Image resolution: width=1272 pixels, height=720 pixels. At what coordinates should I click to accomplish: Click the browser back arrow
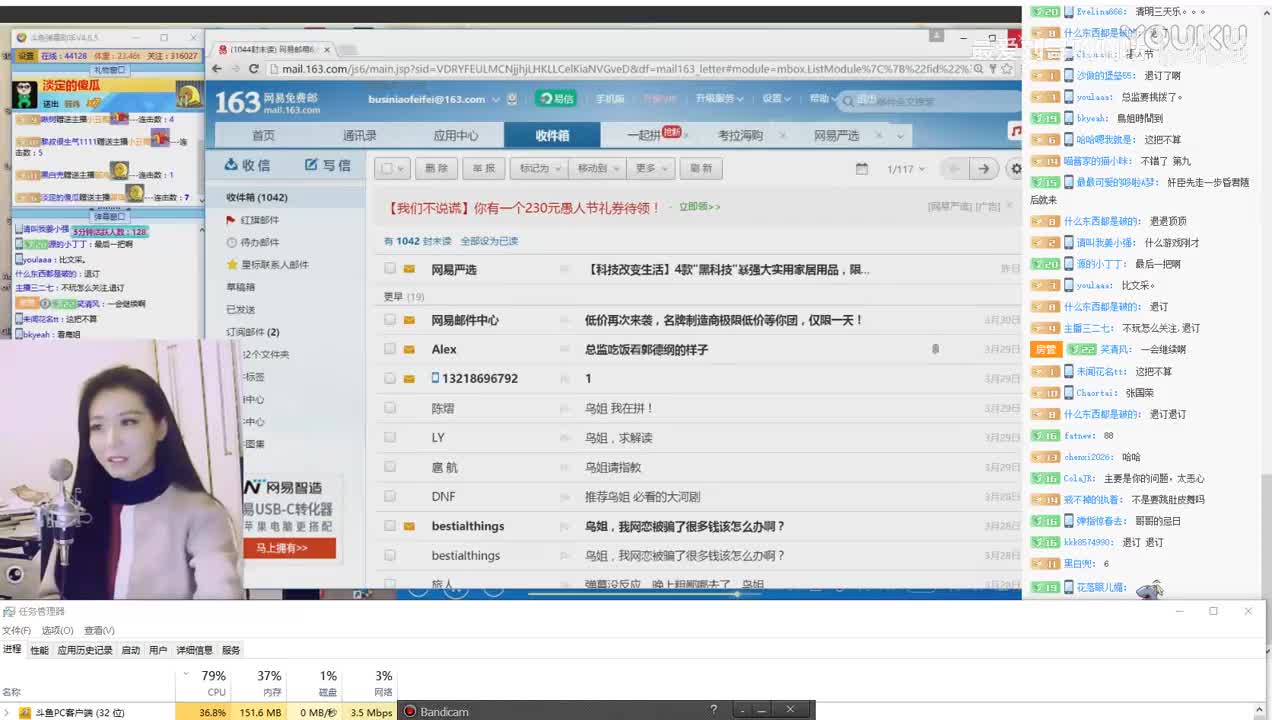(x=218, y=69)
